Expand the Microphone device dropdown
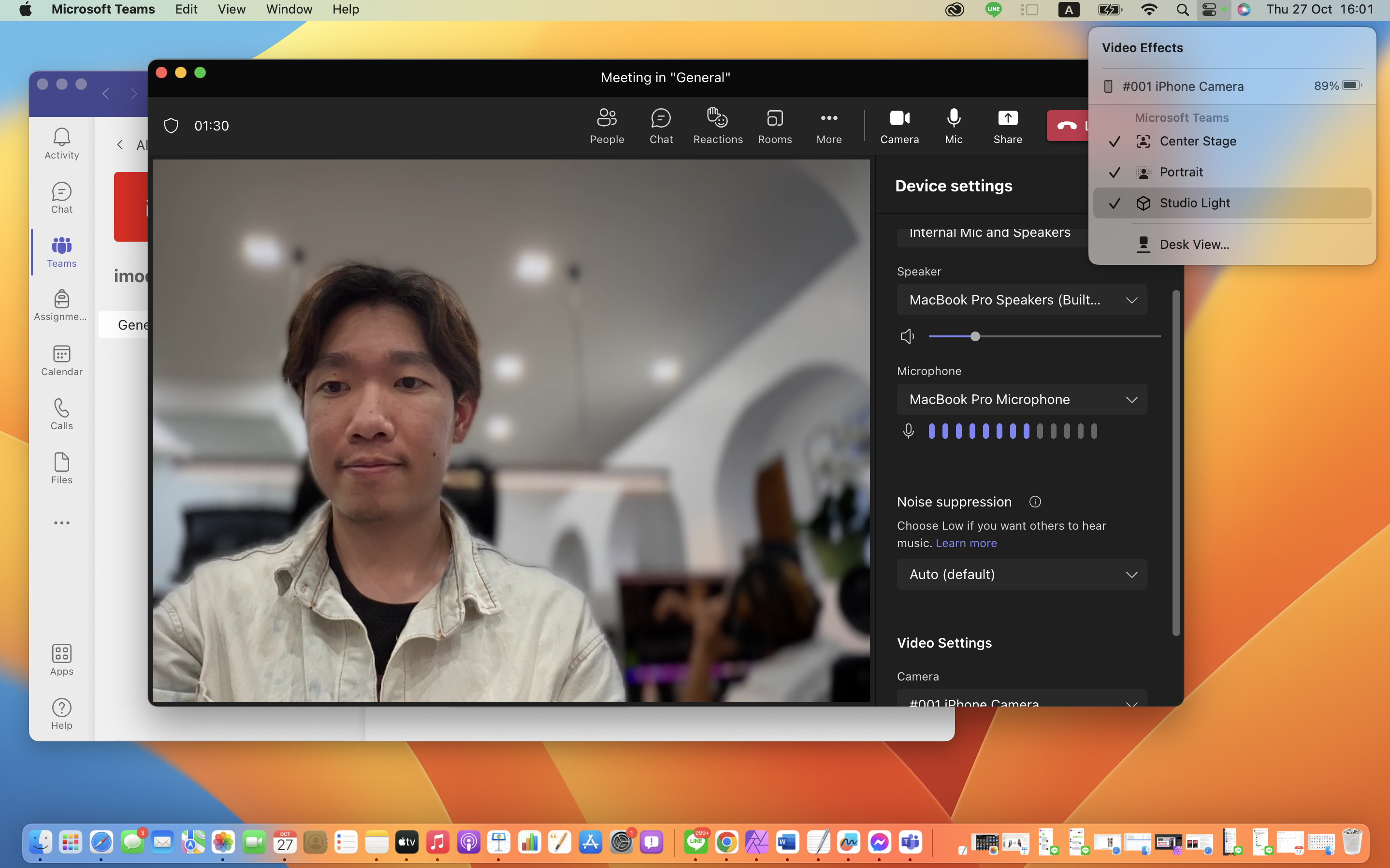The width and height of the screenshot is (1390, 868). pyautogui.click(x=1022, y=400)
